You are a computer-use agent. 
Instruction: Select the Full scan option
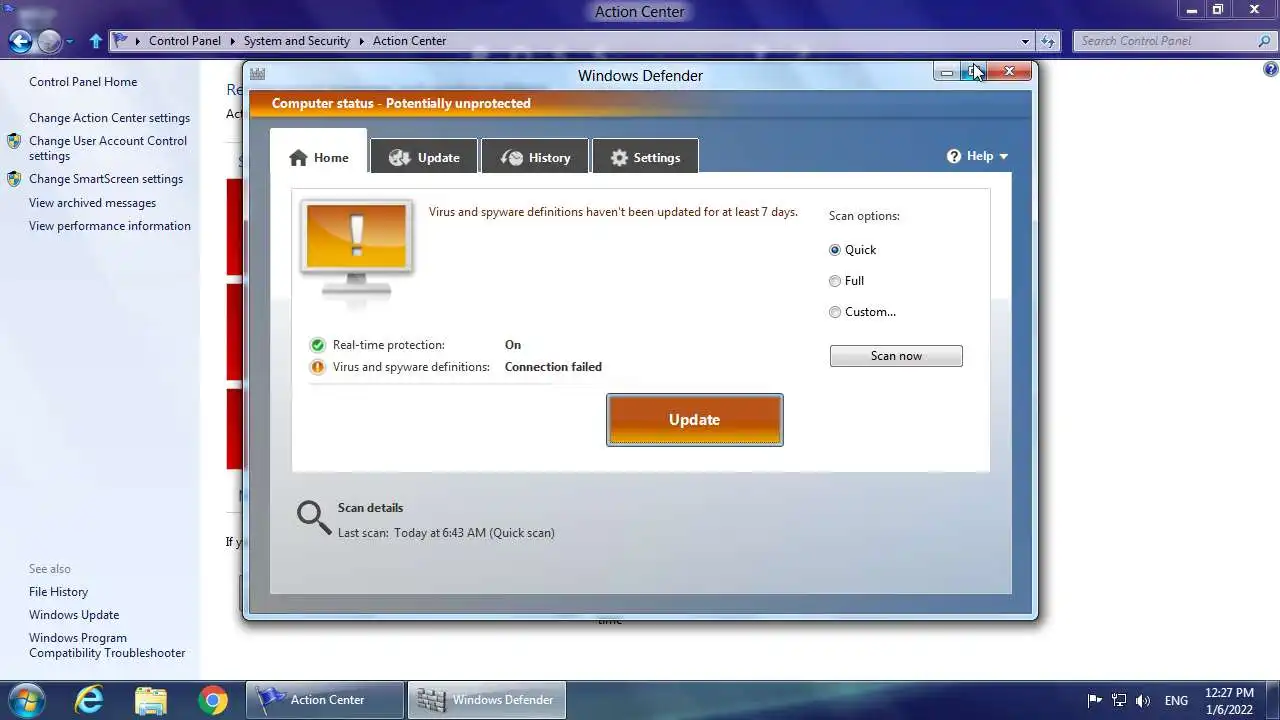tap(835, 281)
